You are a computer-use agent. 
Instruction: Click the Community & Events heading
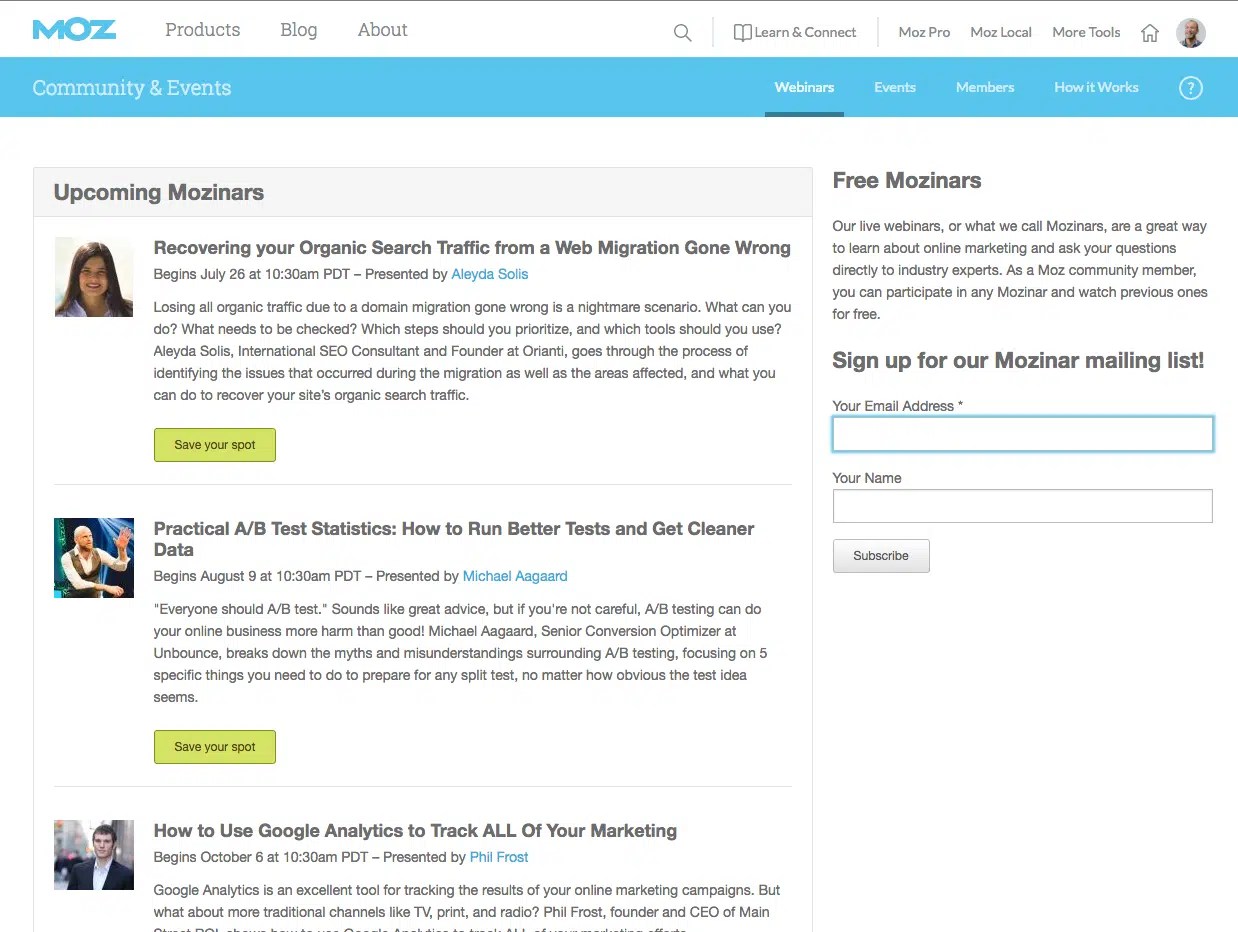coord(132,88)
